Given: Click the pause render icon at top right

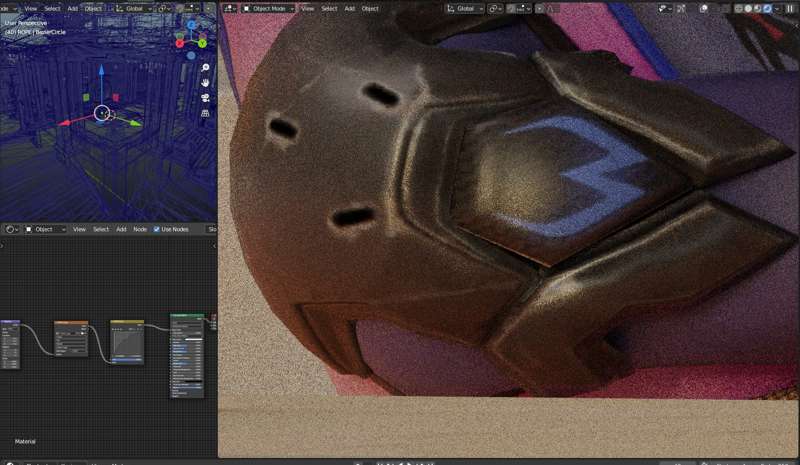Looking at the screenshot, I should tap(790, 9).
